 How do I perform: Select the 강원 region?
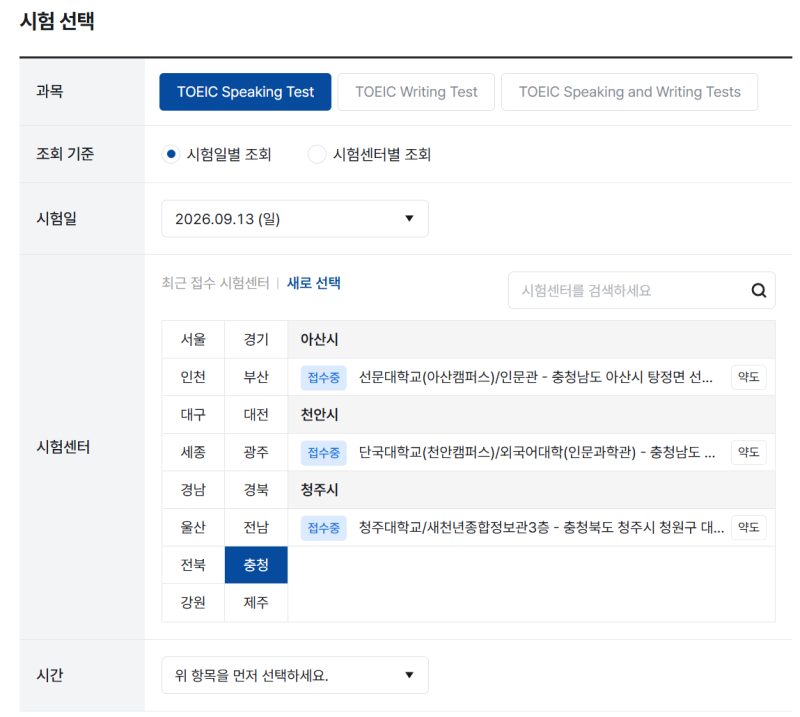click(x=193, y=603)
